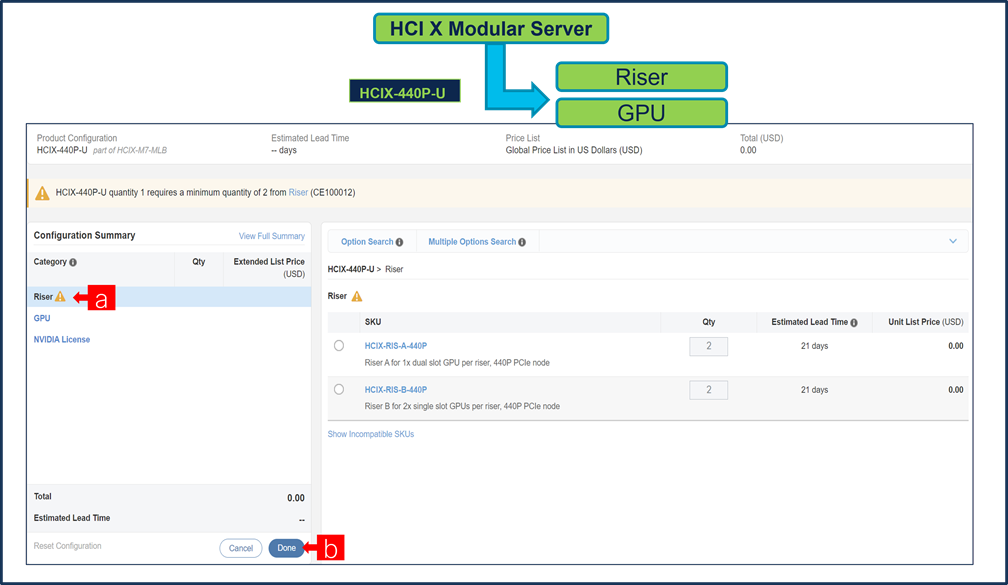The width and height of the screenshot is (1008, 585).
Task: Click Reset Configuration
Action: tap(68, 546)
